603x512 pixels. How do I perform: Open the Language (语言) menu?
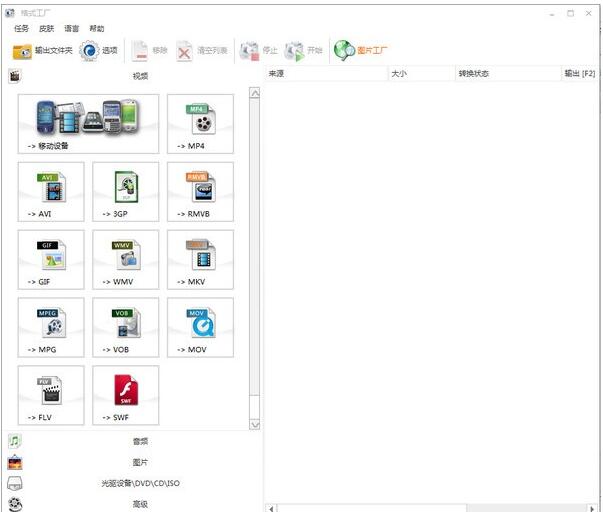coord(72,28)
